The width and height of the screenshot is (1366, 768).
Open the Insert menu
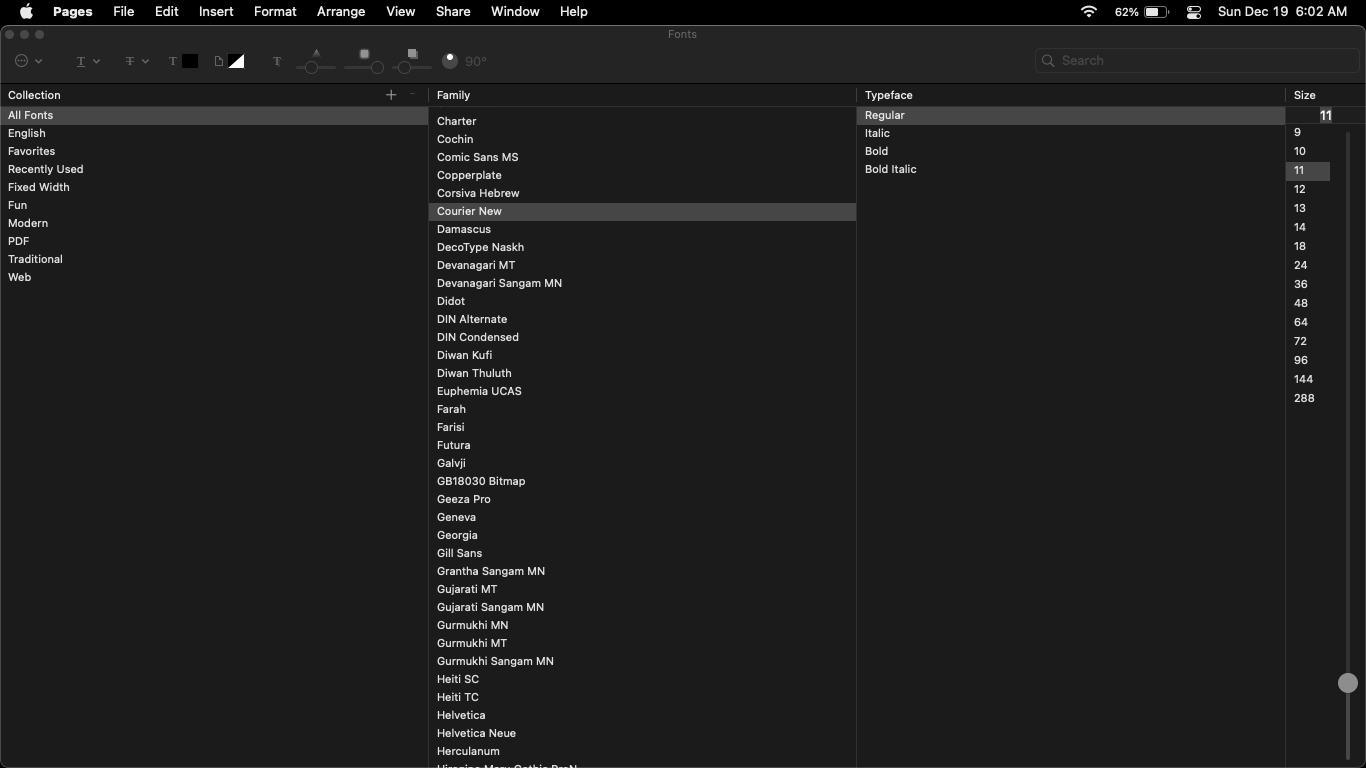click(216, 12)
